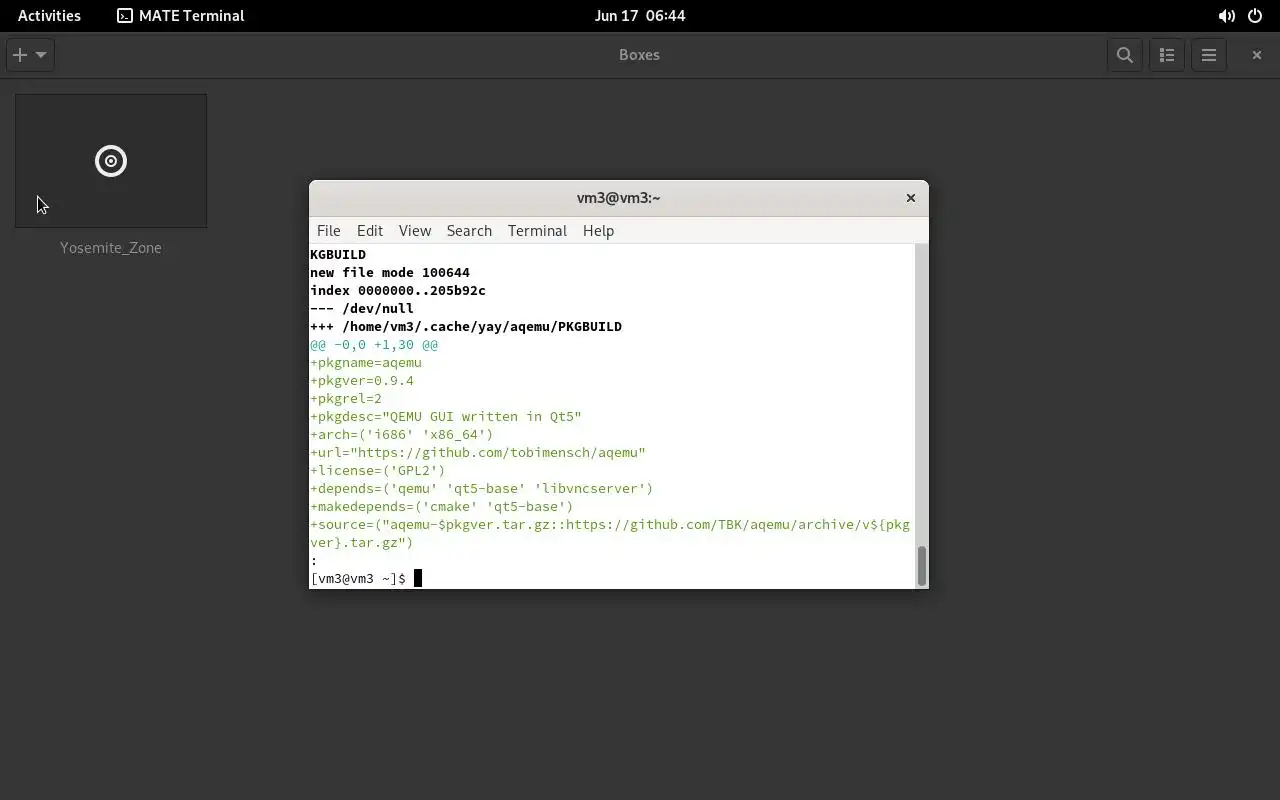
Task: Switch Boxes to list view icon
Action: tap(1167, 55)
